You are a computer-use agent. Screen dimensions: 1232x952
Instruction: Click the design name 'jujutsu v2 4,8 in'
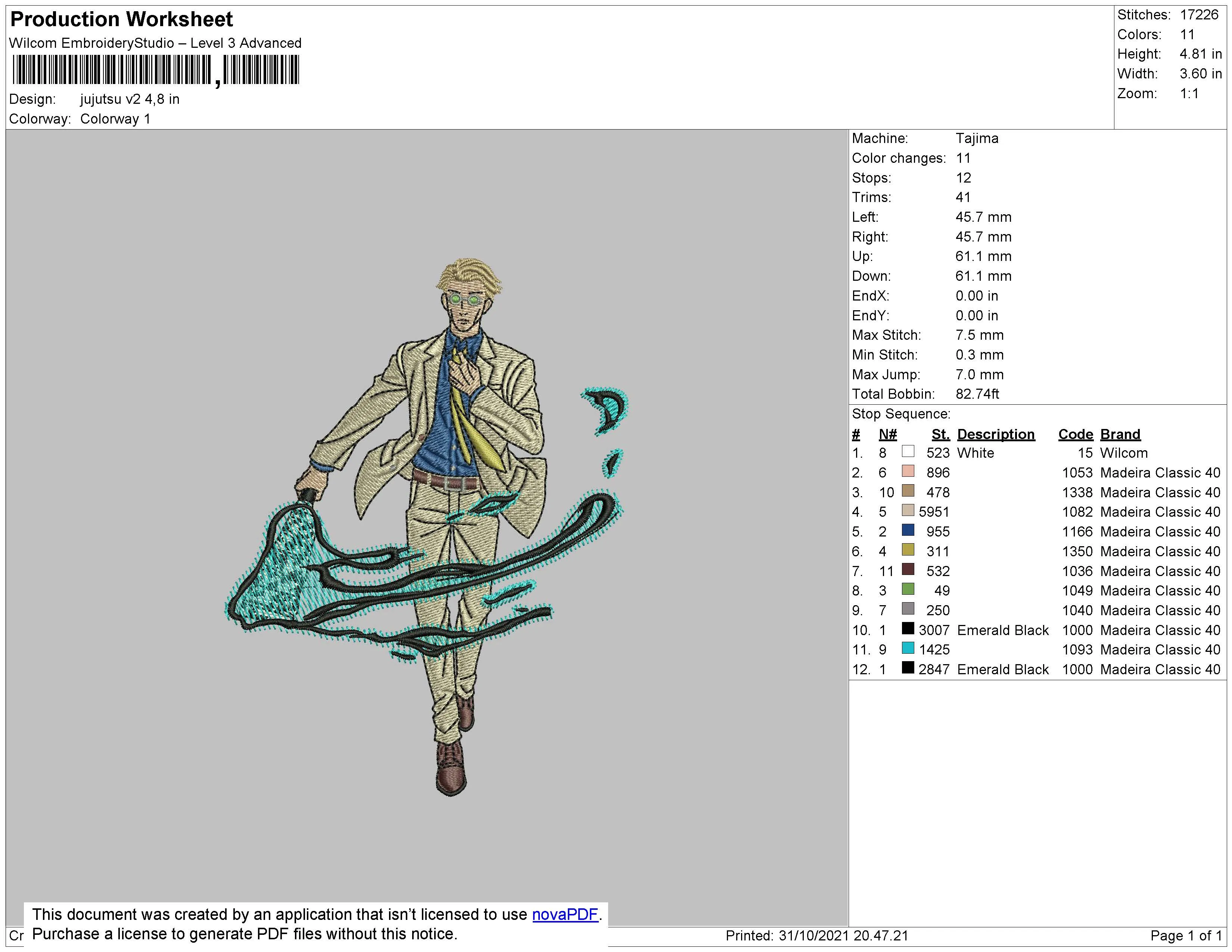(130, 99)
